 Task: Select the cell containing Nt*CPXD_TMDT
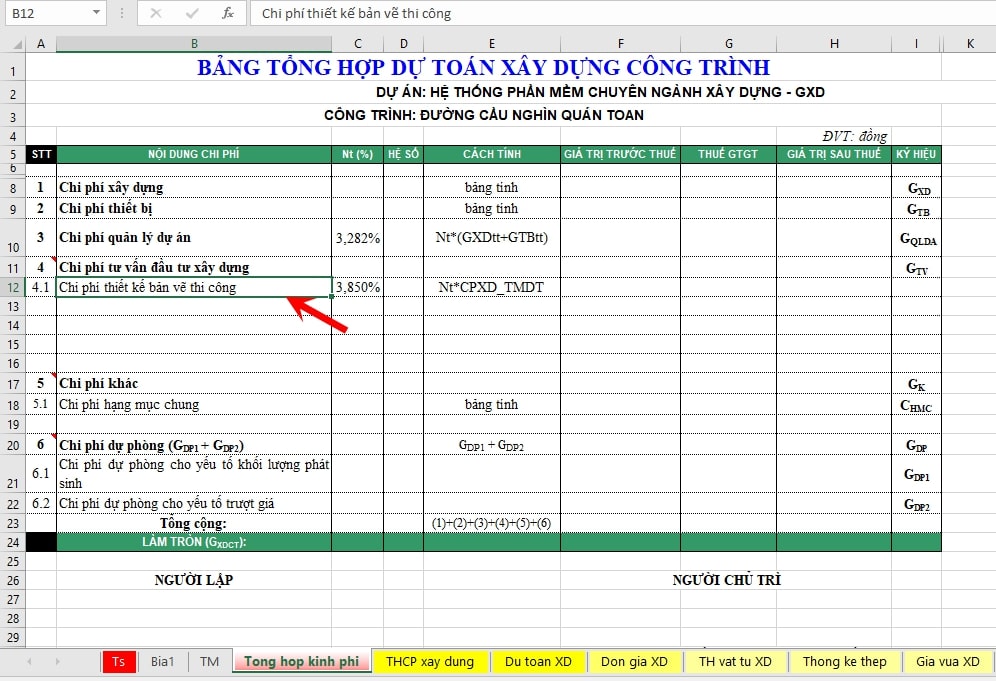click(x=491, y=287)
